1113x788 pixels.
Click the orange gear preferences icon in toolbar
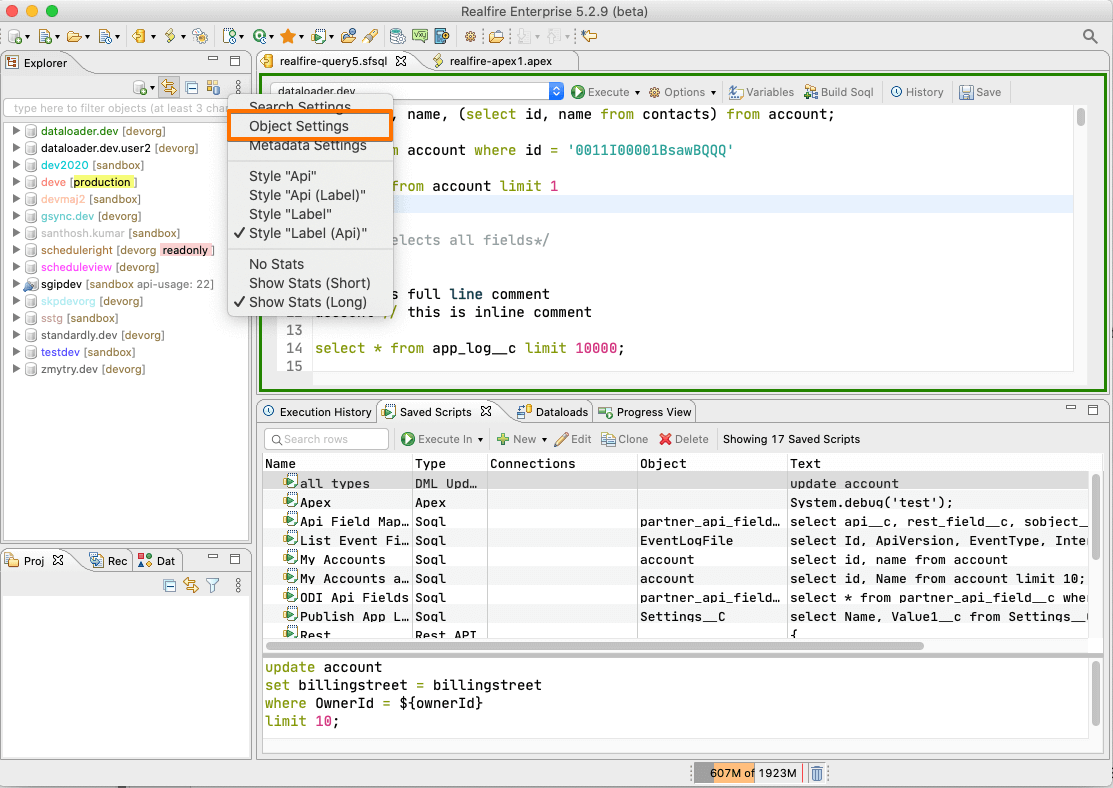tap(470, 36)
